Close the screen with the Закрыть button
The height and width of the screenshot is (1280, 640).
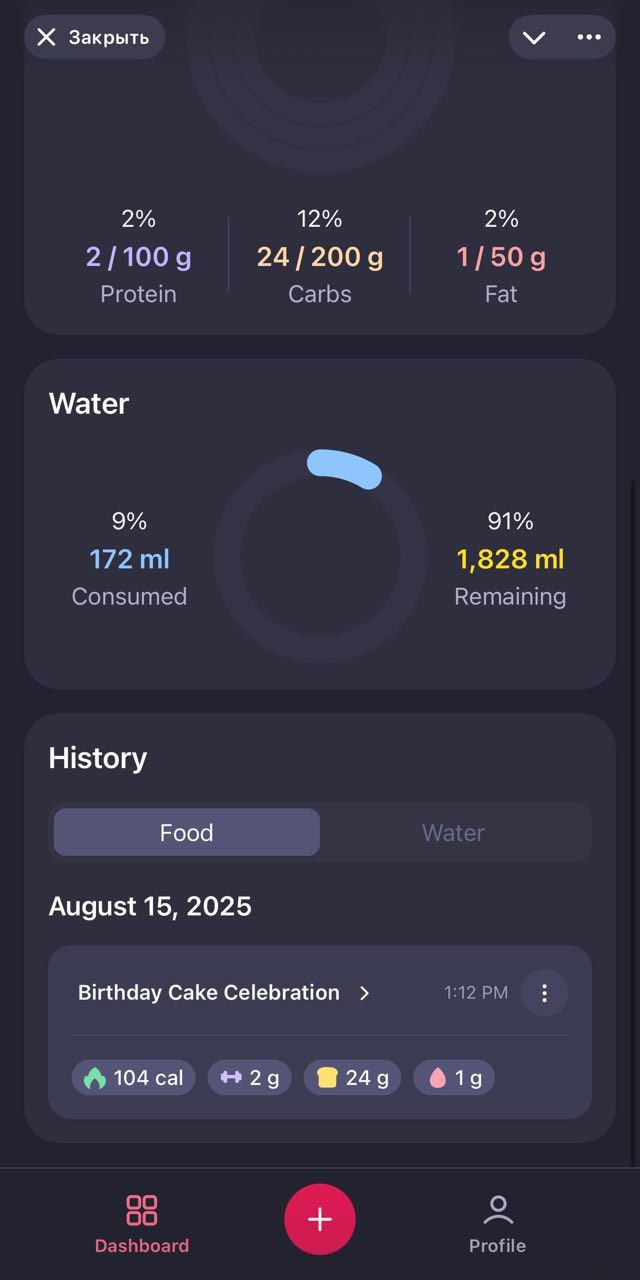[94, 37]
